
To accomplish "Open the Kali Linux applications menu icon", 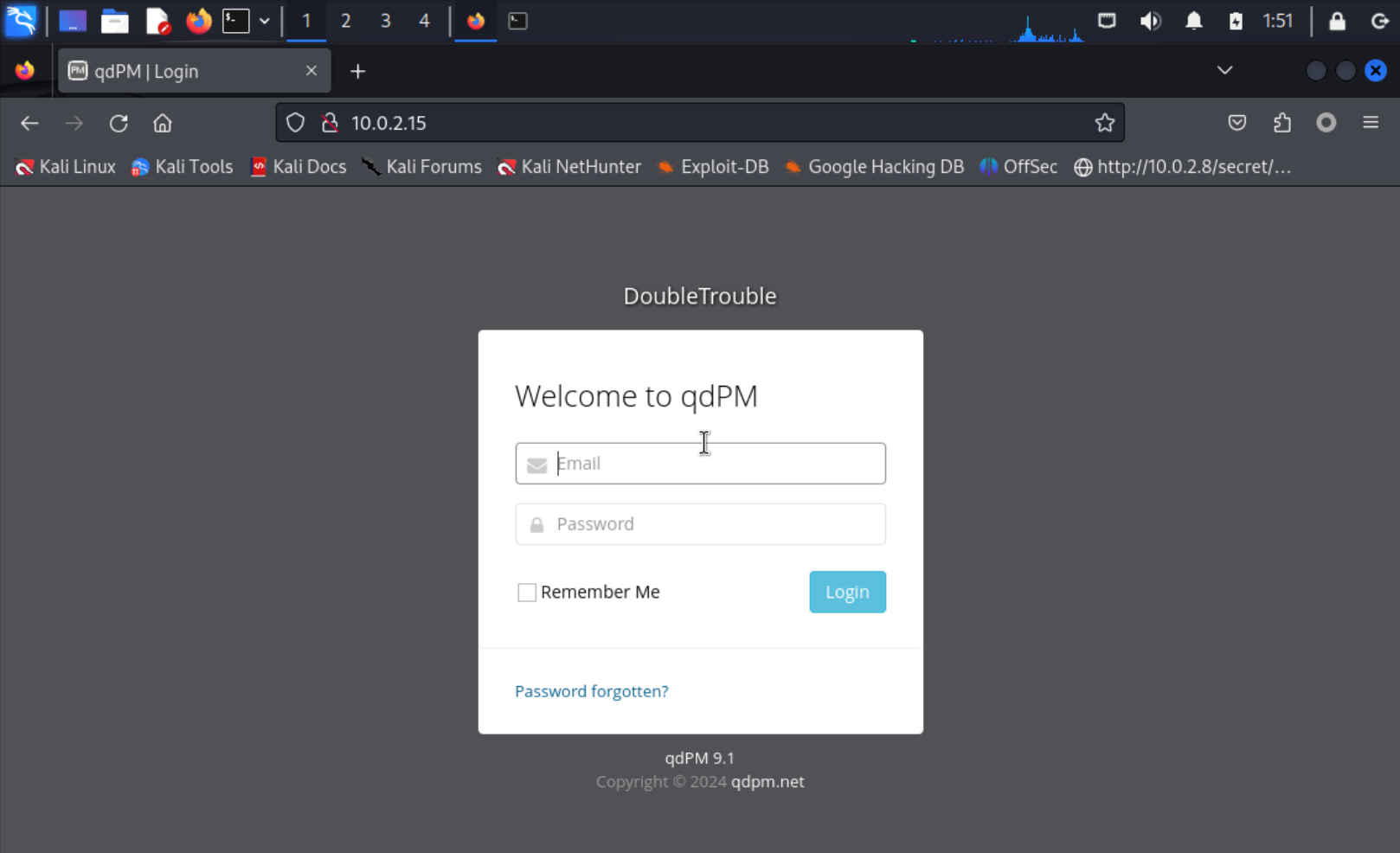I will pyautogui.click(x=21, y=20).
